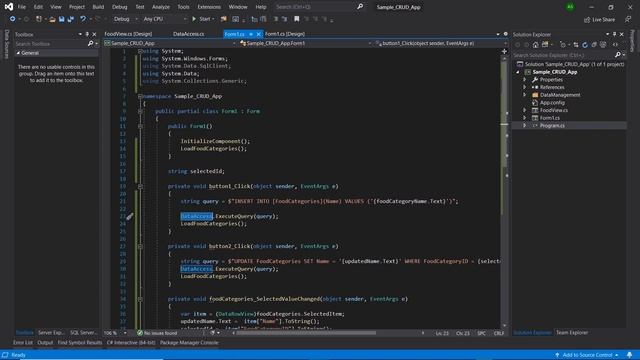Click the Show All Files icon
Viewport: 640px width, 360px height.
coord(603,45)
